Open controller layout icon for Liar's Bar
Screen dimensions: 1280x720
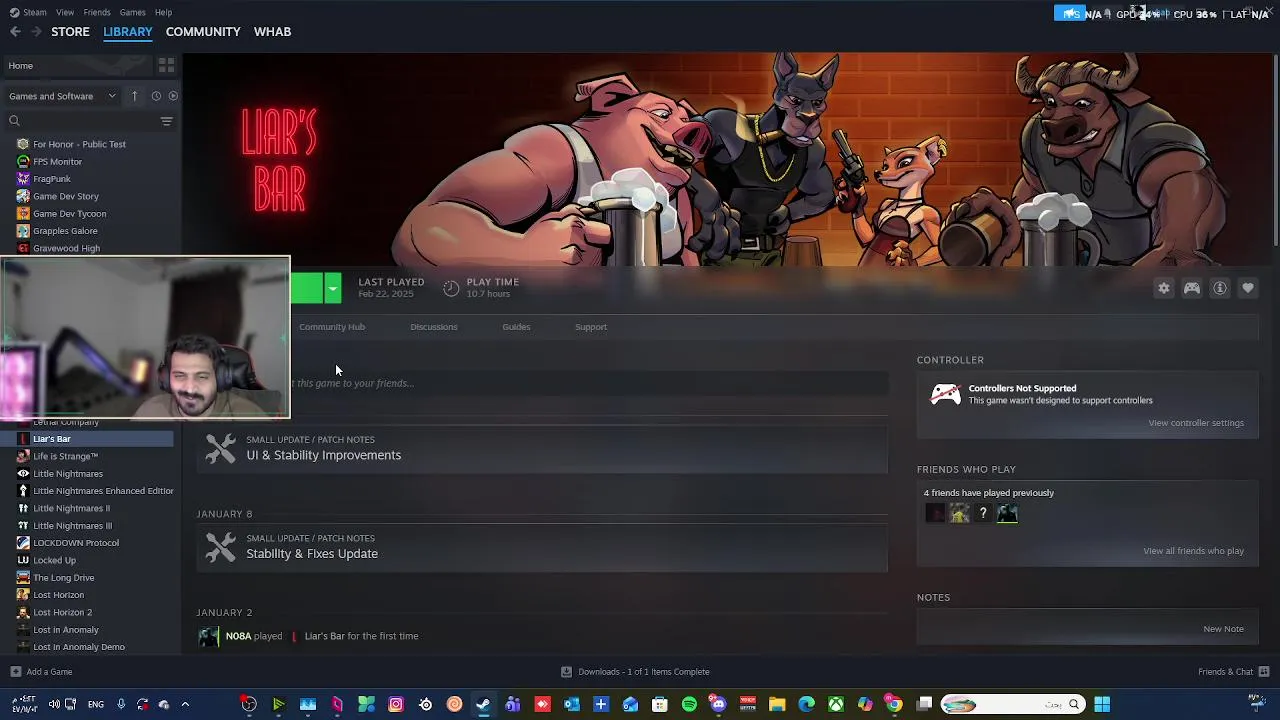(x=1192, y=288)
